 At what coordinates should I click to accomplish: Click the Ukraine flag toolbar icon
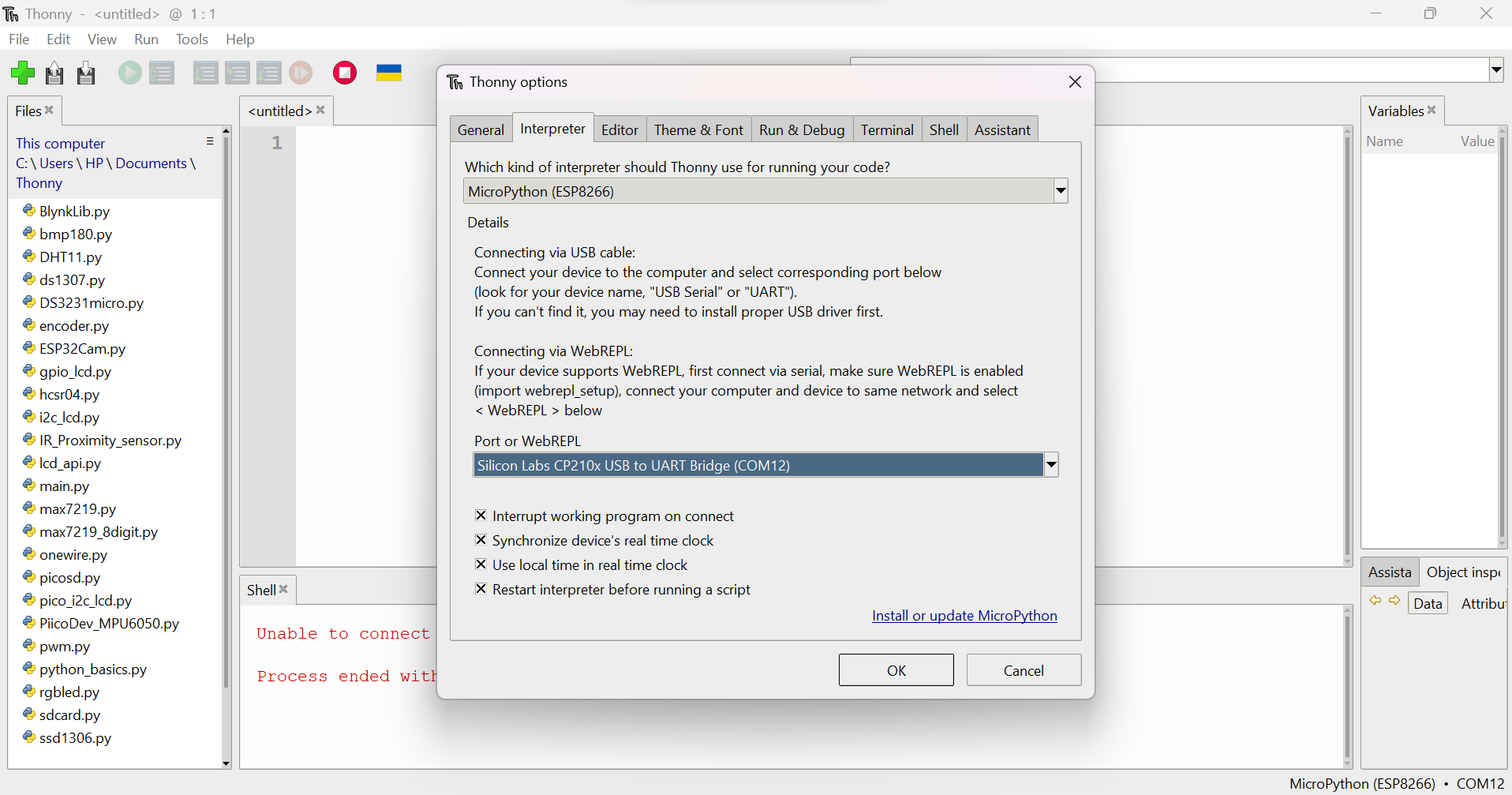[x=389, y=73]
